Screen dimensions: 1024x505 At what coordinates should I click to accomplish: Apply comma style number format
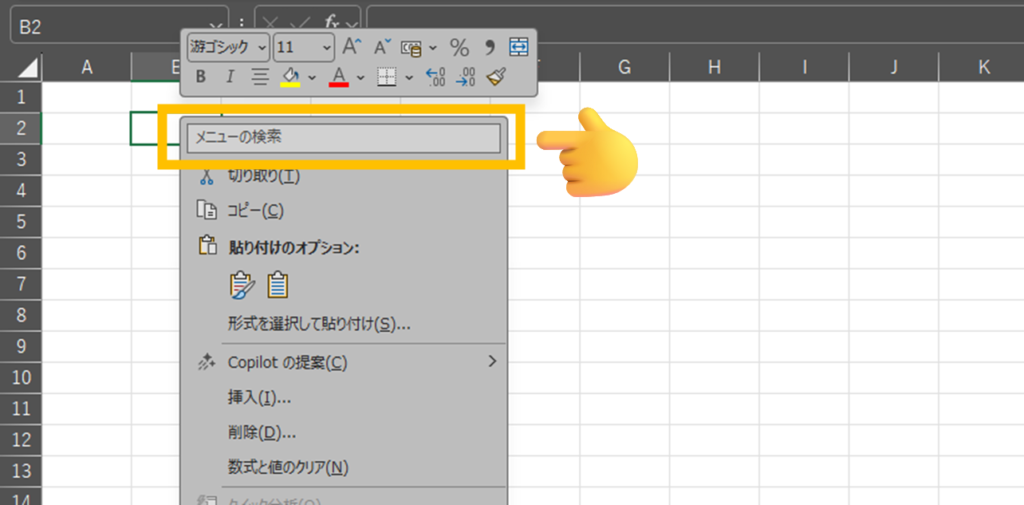490,47
